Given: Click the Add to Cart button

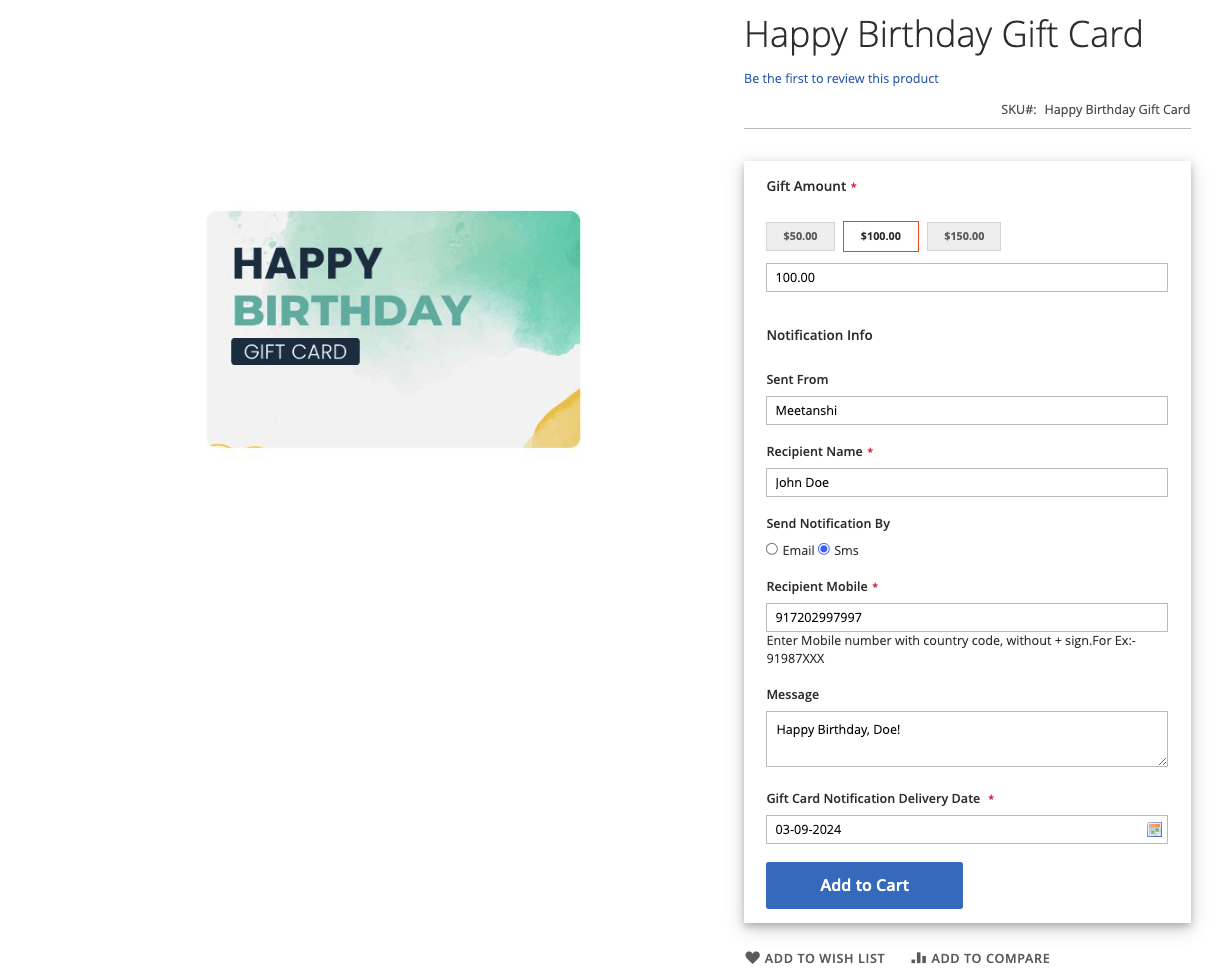Looking at the screenshot, I should (864, 885).
